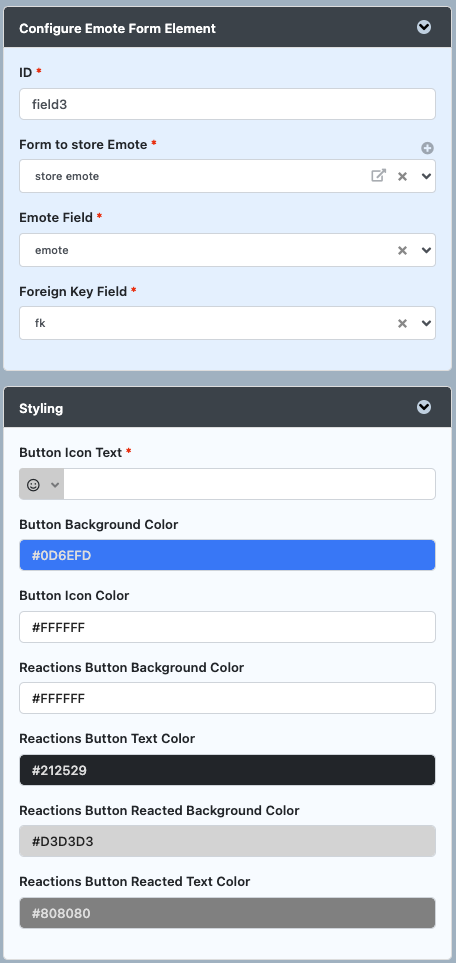Edit the Button Icon Color field
This screenshot has width=456, height=963.
(x=227, y=627)
